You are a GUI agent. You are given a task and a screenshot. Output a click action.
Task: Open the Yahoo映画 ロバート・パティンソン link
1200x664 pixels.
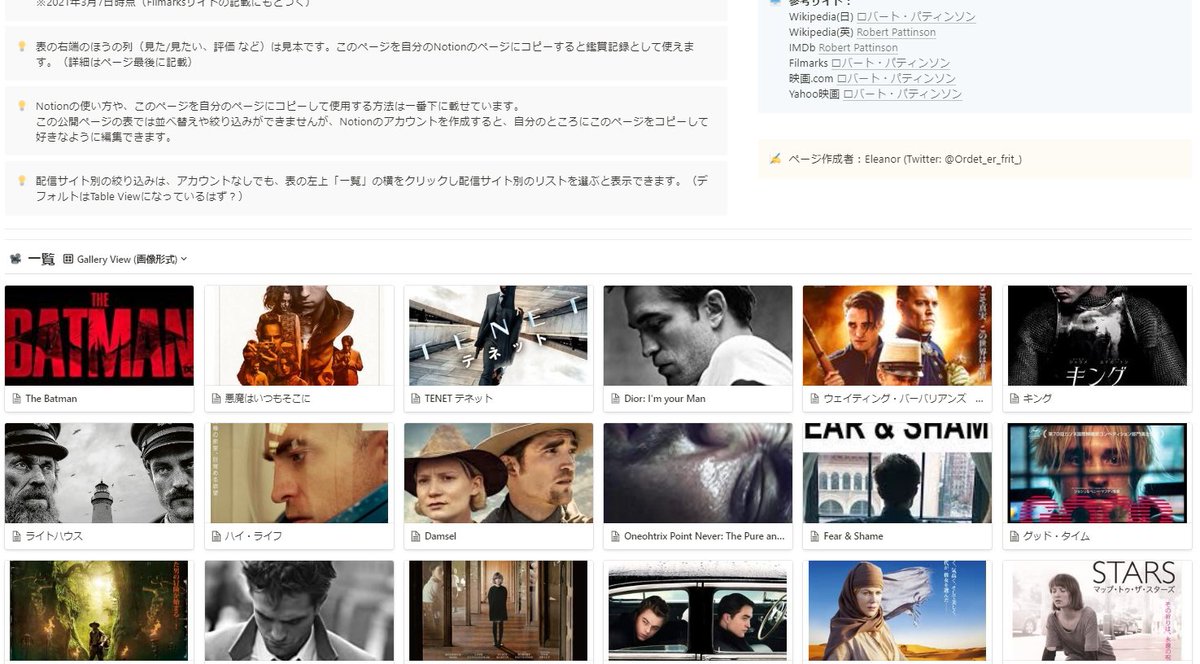[x=902, y=94]
